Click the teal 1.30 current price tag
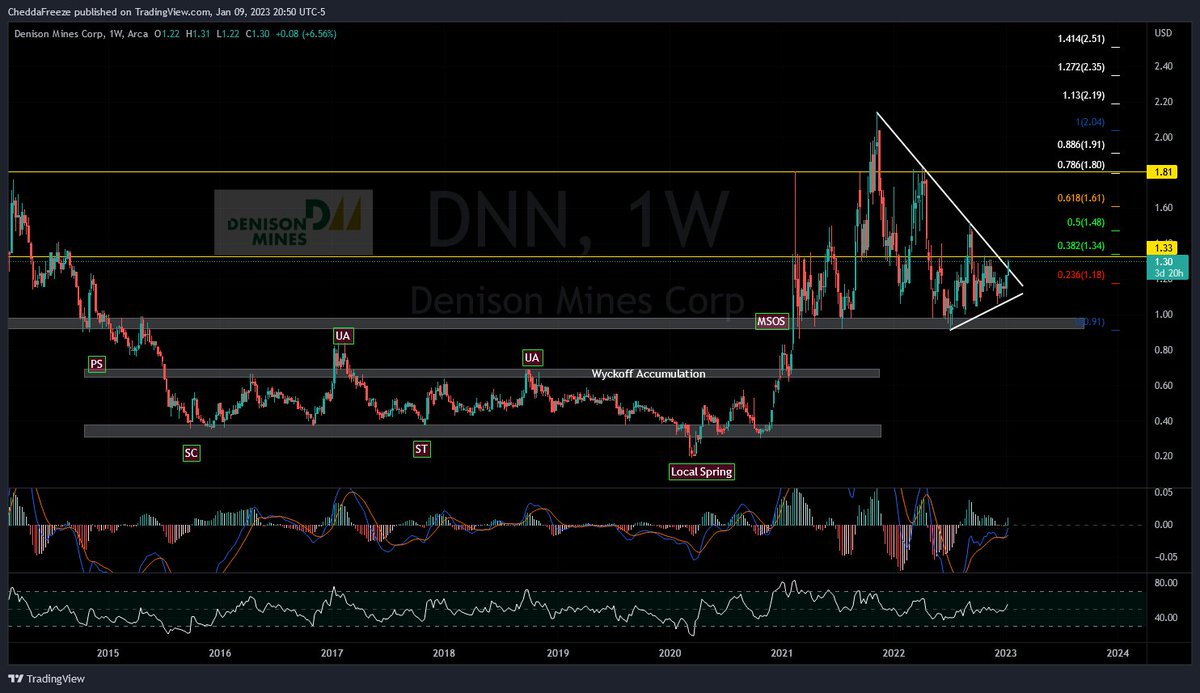1200x693 pixels. tap(1163, 261)
